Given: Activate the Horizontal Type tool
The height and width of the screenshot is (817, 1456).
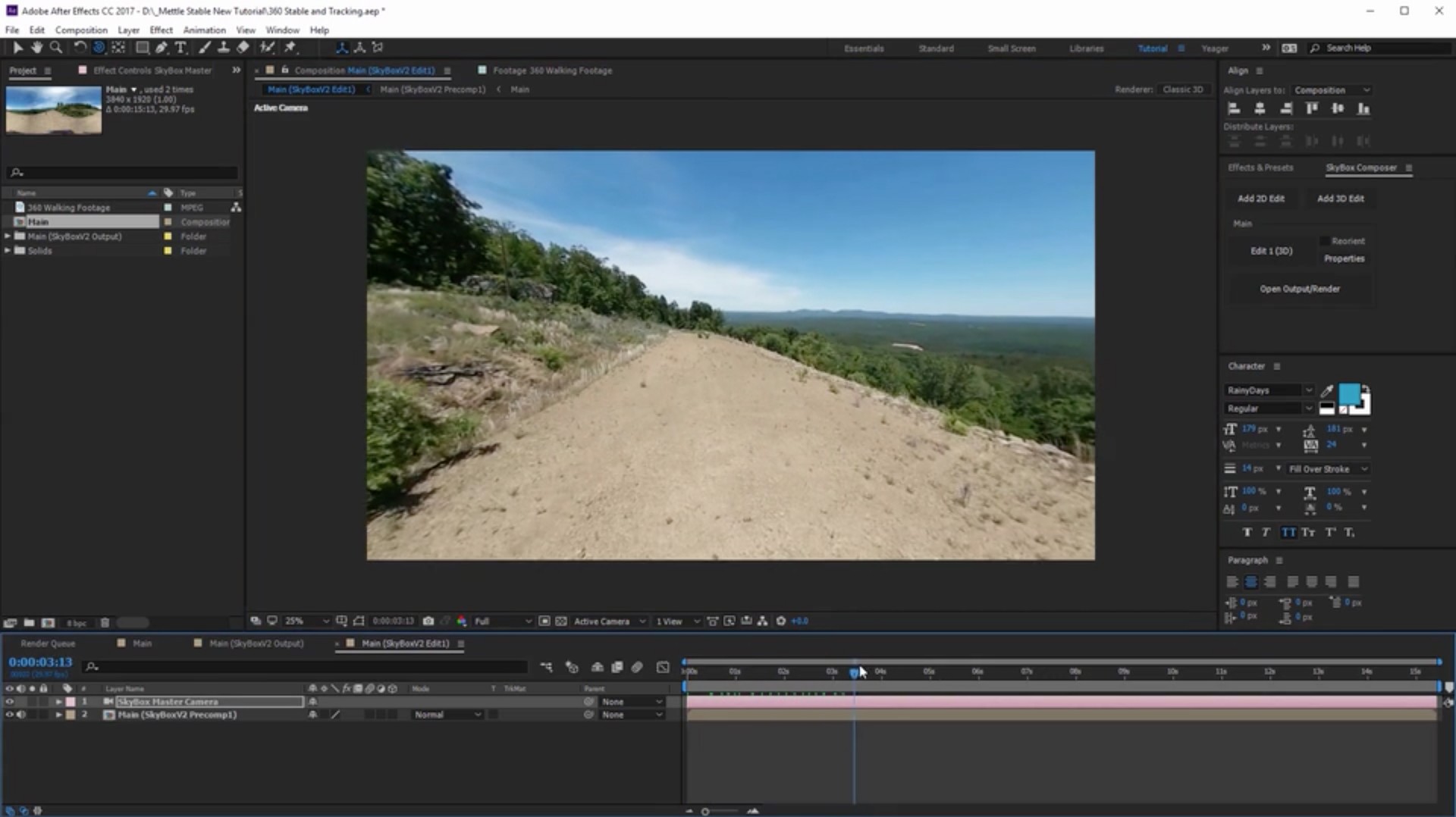Looking at the screenshot, I should point(180,47).
